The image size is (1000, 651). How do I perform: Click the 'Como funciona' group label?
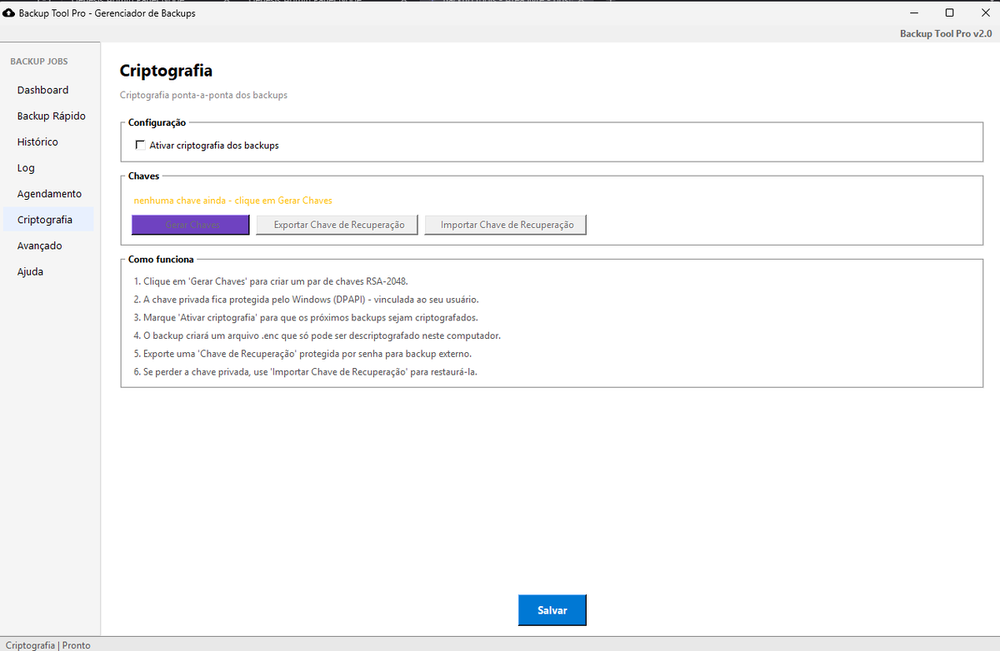(x=161, y=260)
